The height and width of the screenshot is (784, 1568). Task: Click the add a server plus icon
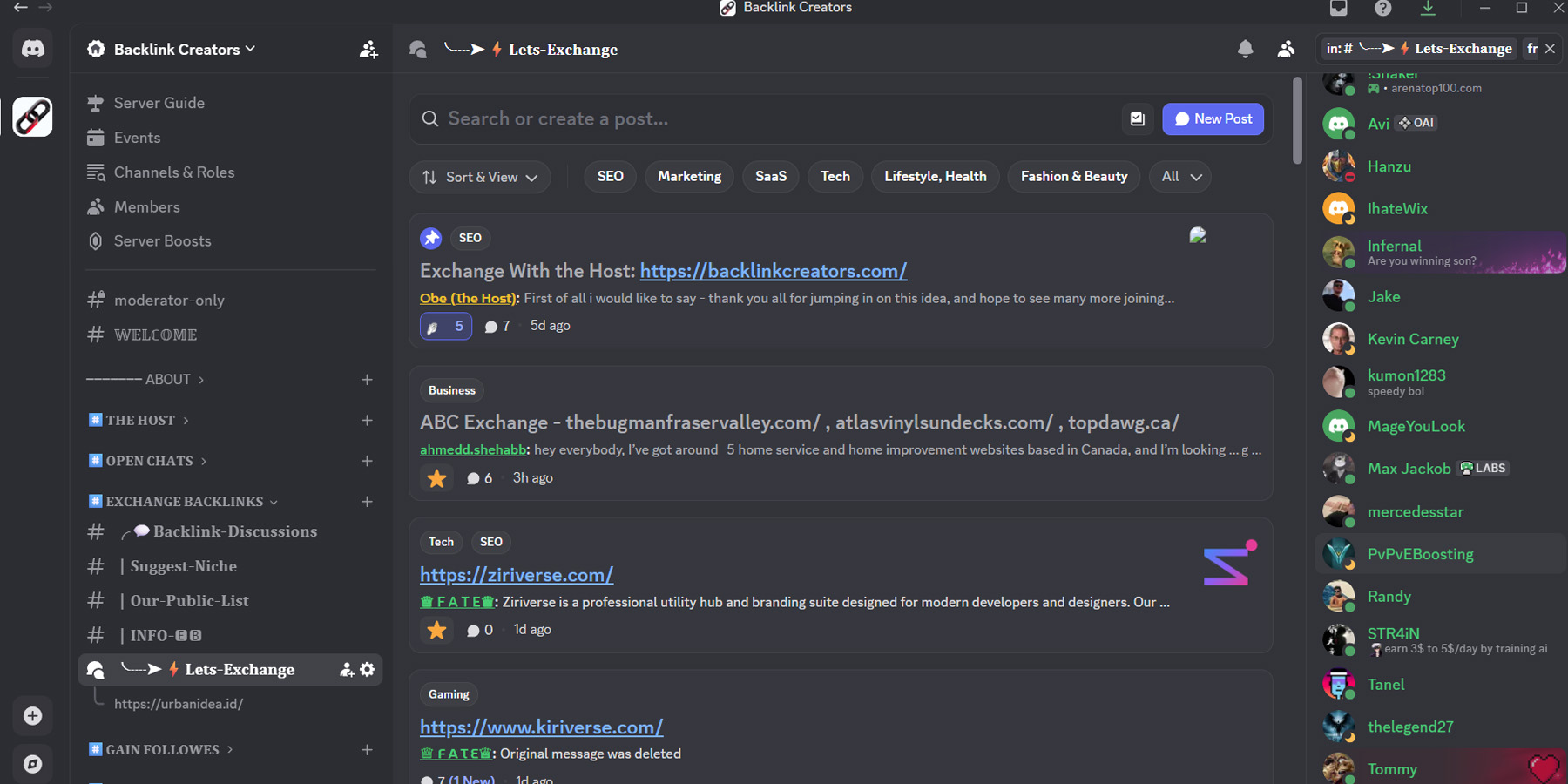tap(33, 716)
